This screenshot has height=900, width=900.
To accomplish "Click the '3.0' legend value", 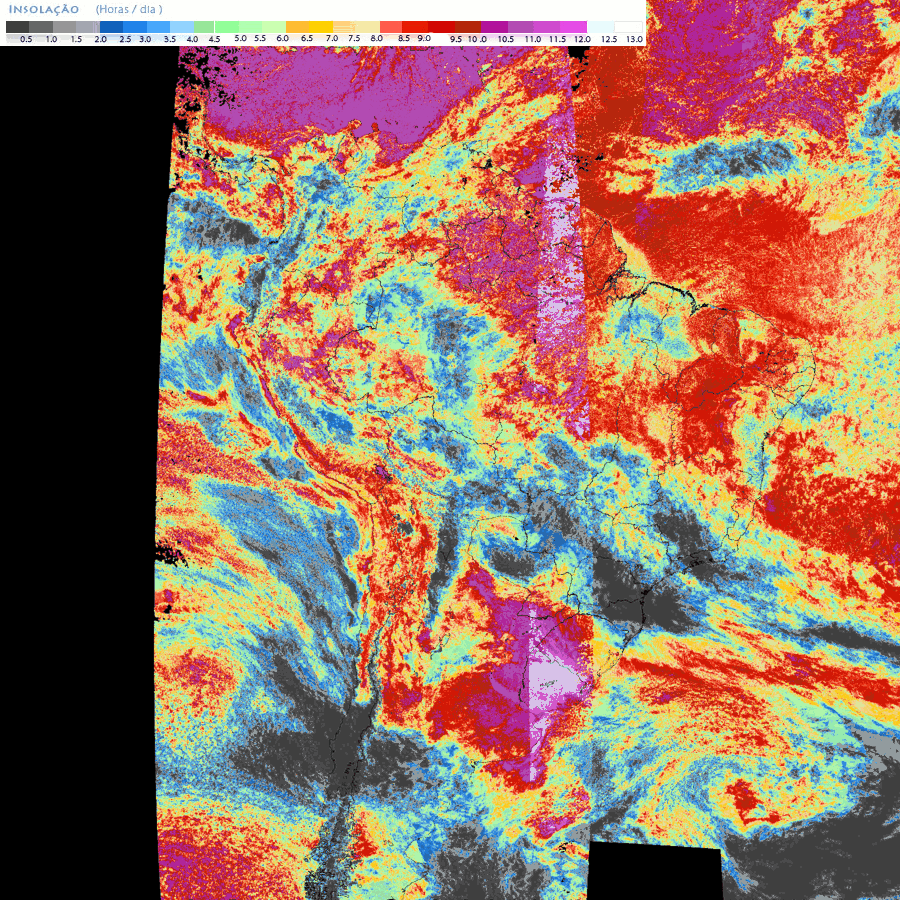I will [x=145, y=39].
